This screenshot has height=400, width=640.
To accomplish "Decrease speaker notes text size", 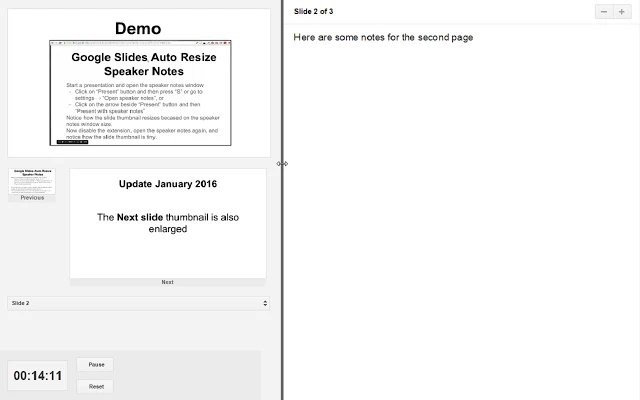I will pyautogui.click(x=604, y=12).
